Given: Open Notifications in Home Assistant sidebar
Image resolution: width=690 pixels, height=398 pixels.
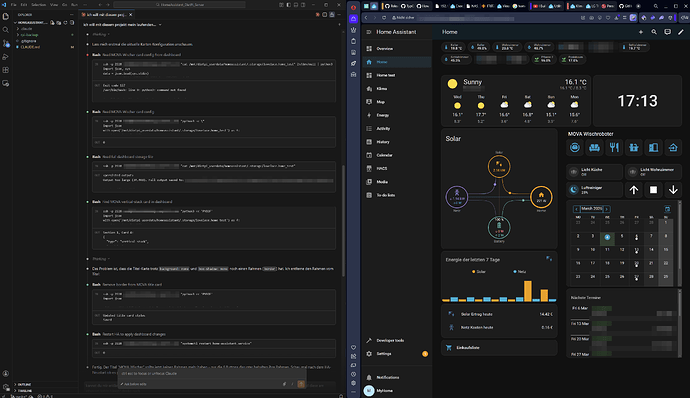Looking at the screenshot, I should (397, 377).
